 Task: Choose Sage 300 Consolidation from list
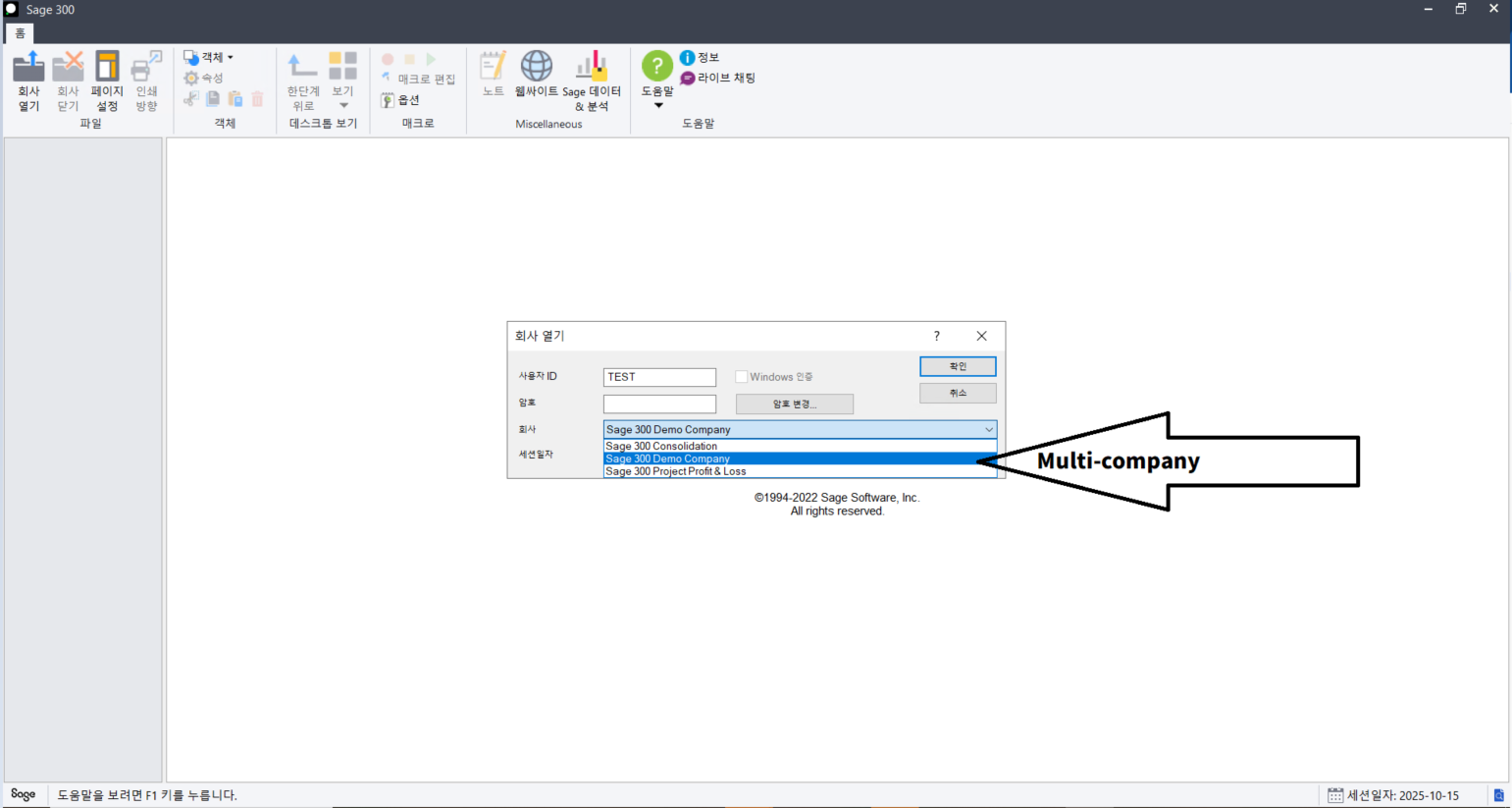click(800, 446)
